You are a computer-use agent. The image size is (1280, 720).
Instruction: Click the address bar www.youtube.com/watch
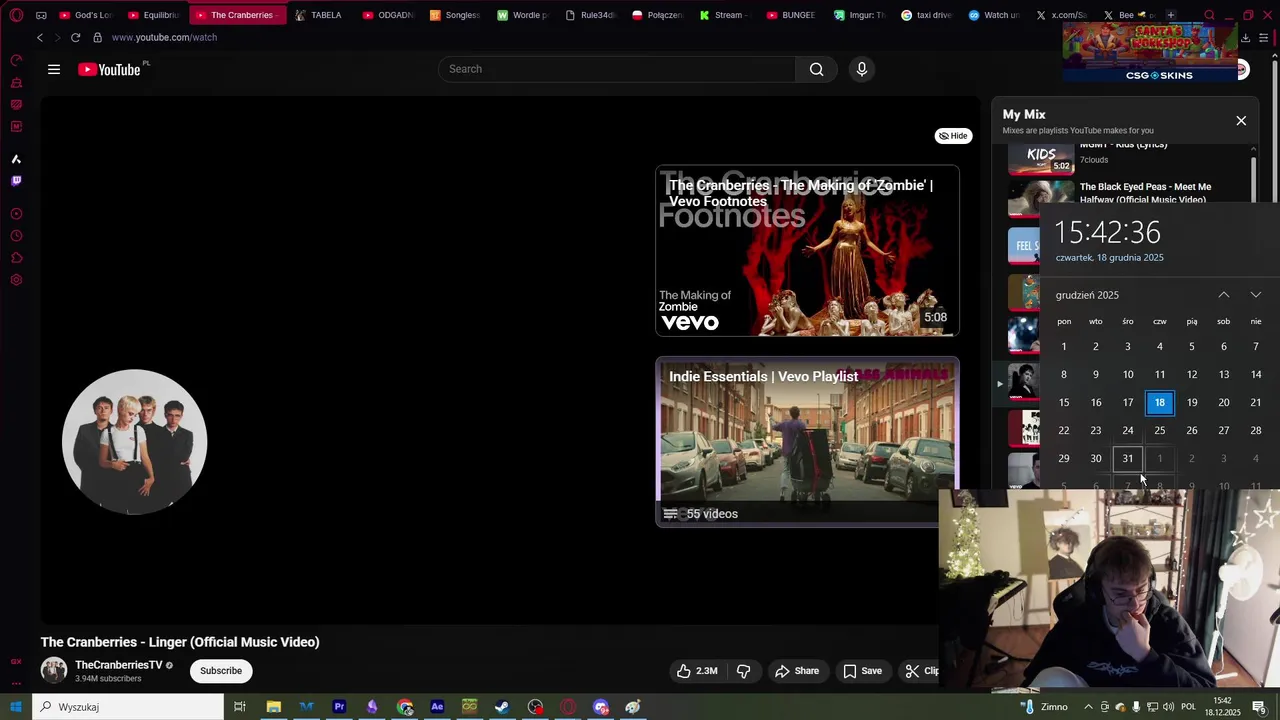164,37
